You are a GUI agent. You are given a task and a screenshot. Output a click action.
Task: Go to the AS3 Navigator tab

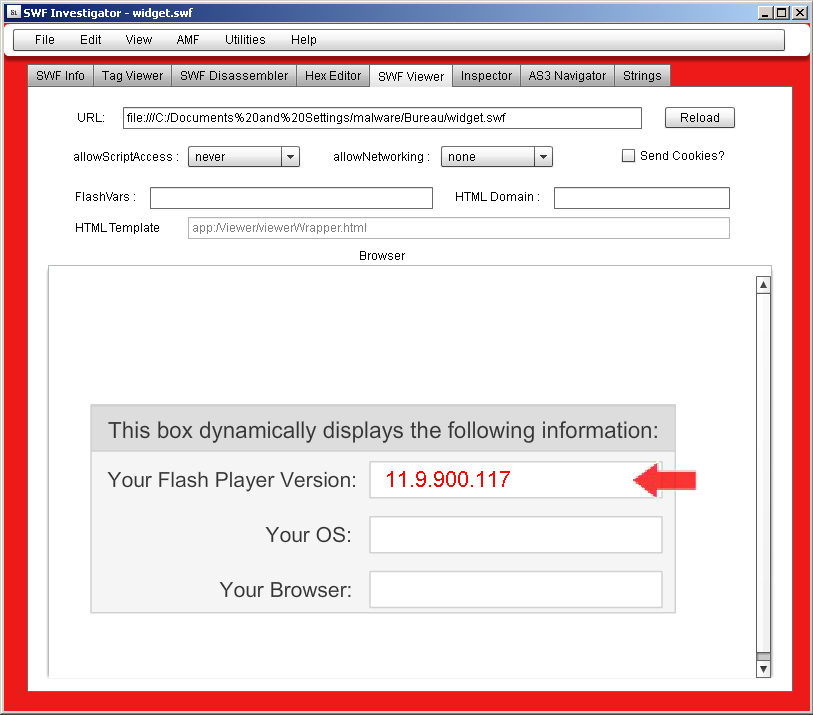coord(567,76)
